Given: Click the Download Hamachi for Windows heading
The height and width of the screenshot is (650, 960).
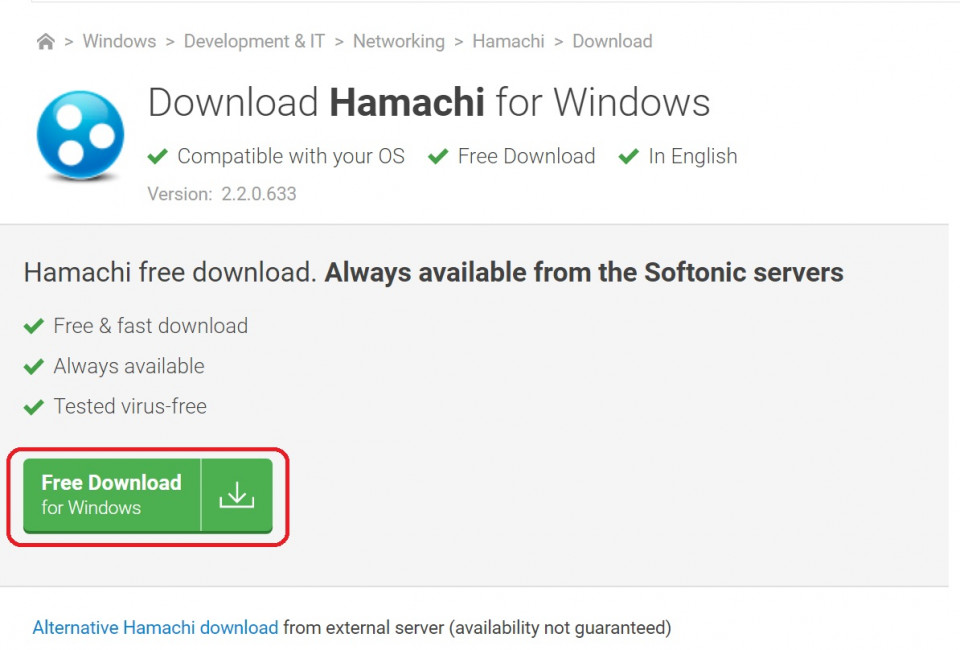Looking at the screenshot, I should pos(428,103).
